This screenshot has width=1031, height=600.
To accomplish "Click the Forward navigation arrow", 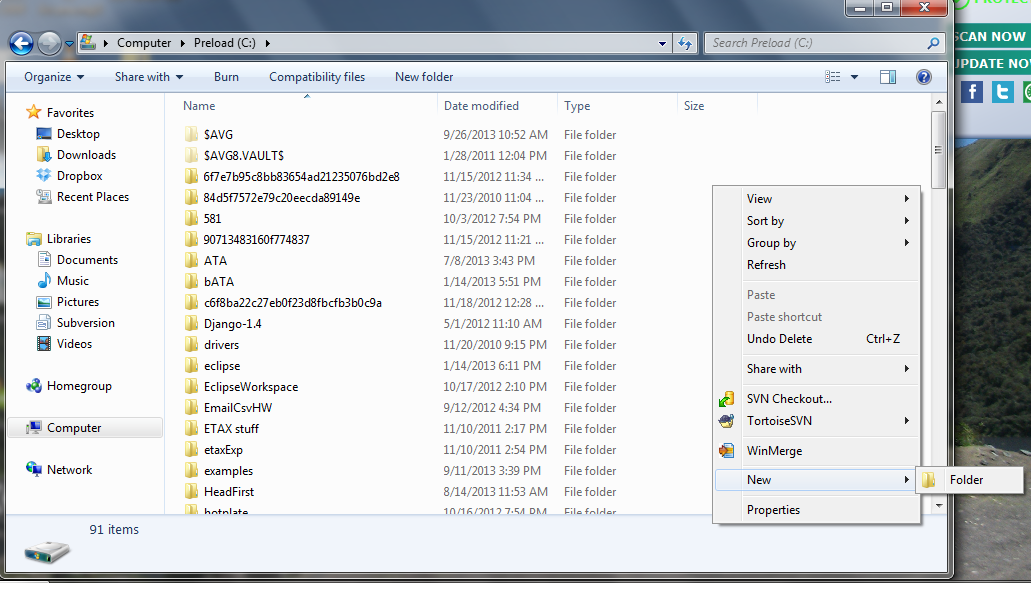I will (49, 43).
